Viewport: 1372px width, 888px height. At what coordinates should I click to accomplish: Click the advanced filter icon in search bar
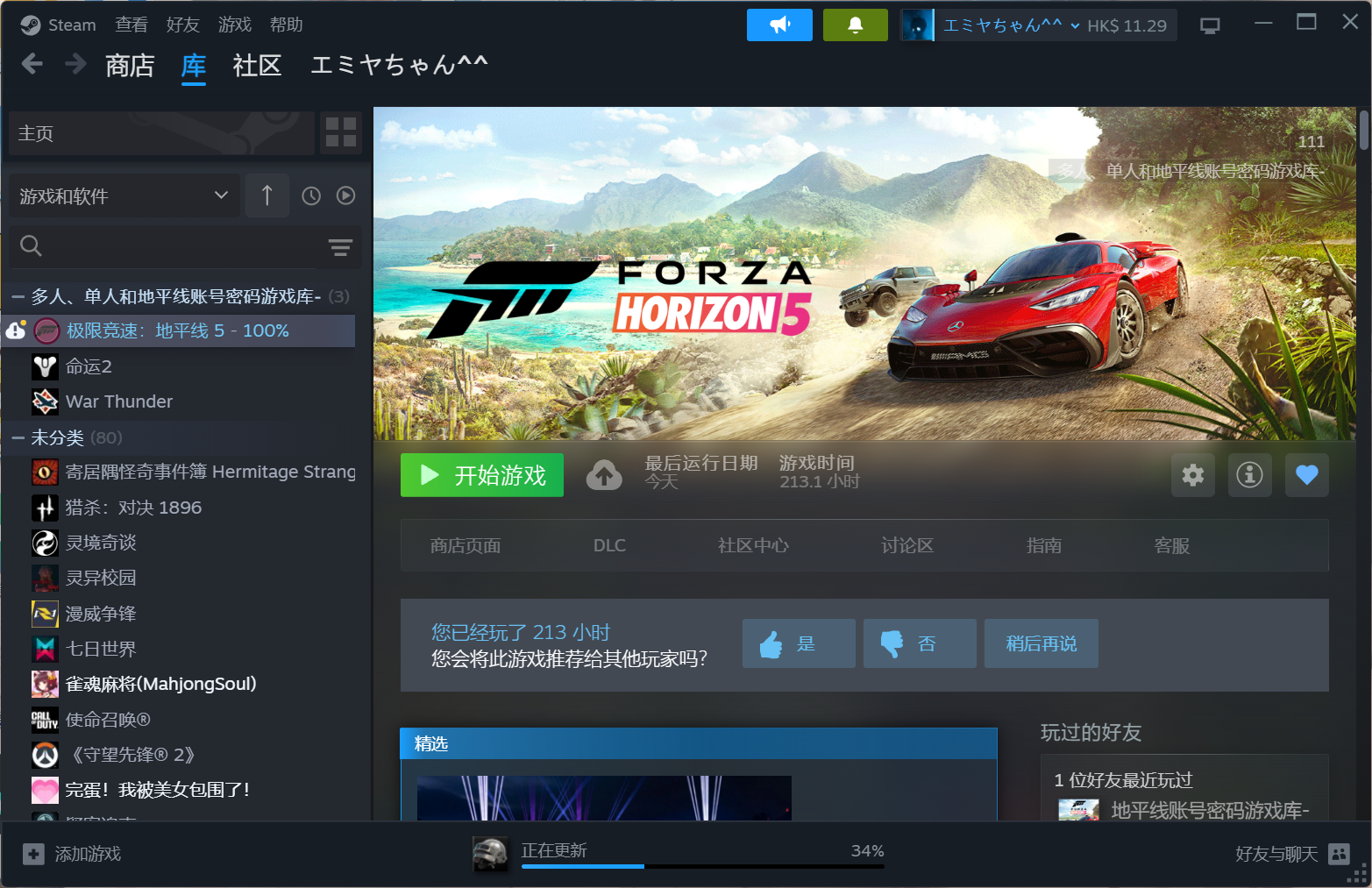click(x=340, y=247)
